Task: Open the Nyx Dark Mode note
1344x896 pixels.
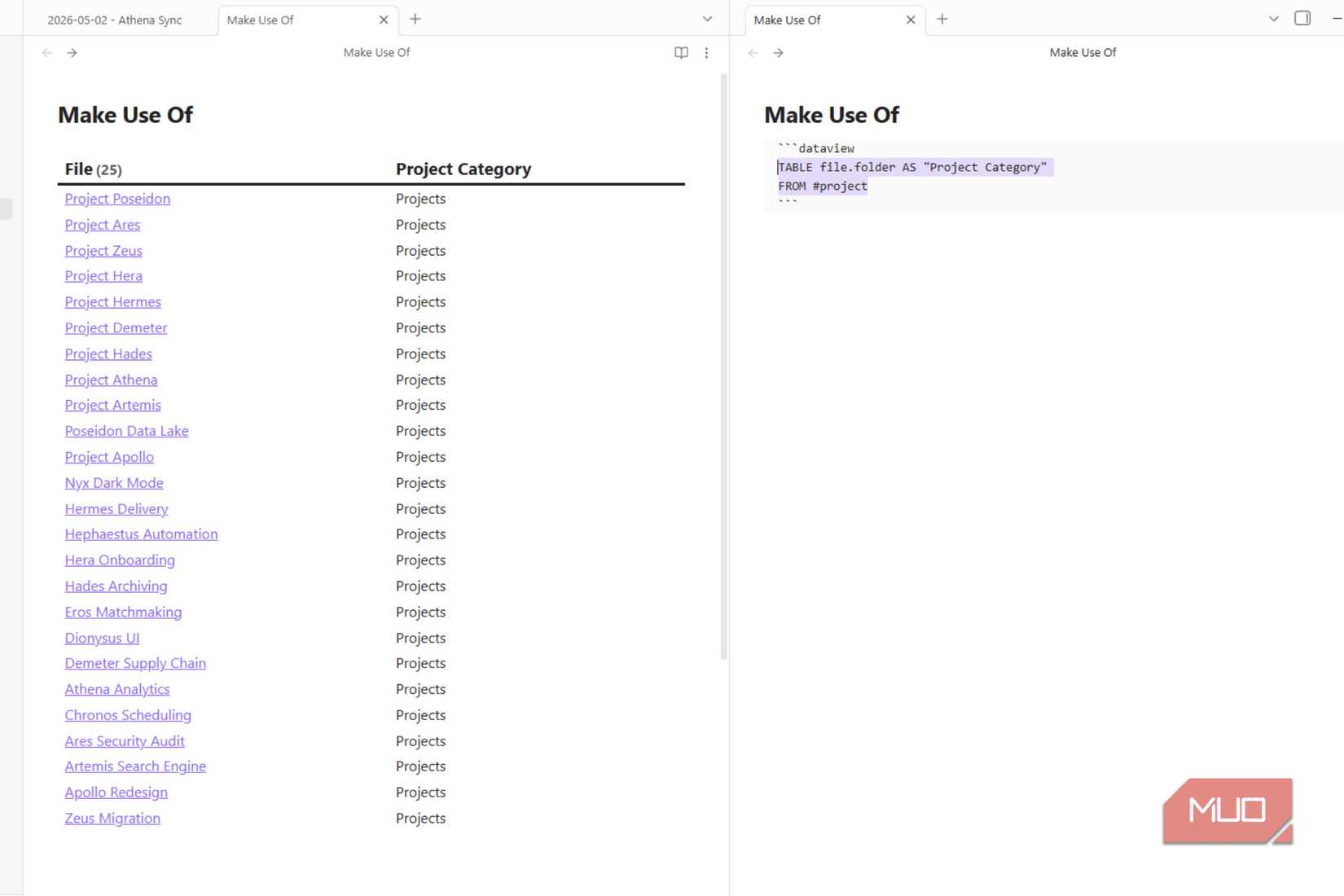Action: [114, 483]
